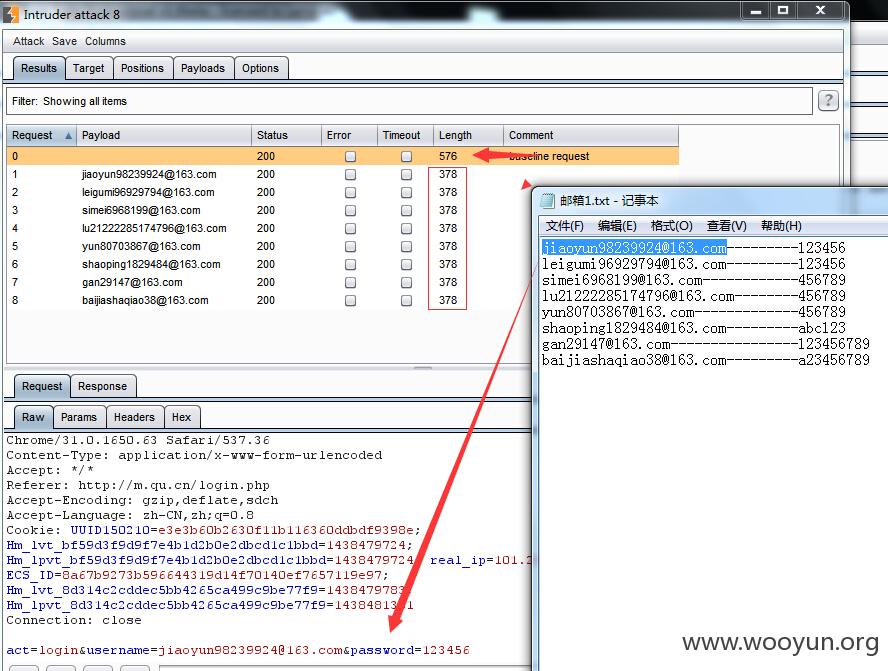
Task: Toggle Error checkbox for leigumi96929794@163.com row
Action: 351,193
